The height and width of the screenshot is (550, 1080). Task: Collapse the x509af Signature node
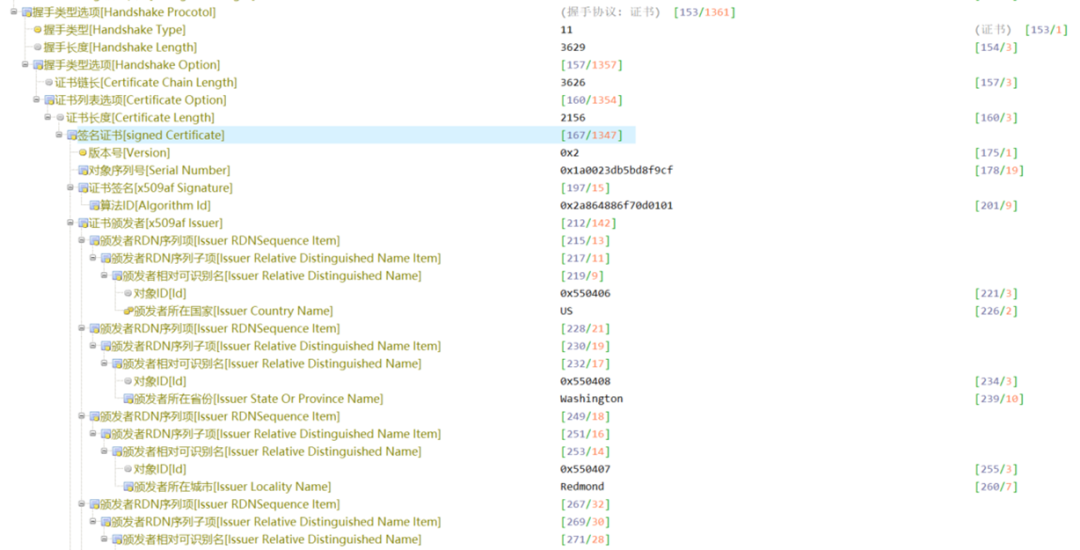[70, 187]
